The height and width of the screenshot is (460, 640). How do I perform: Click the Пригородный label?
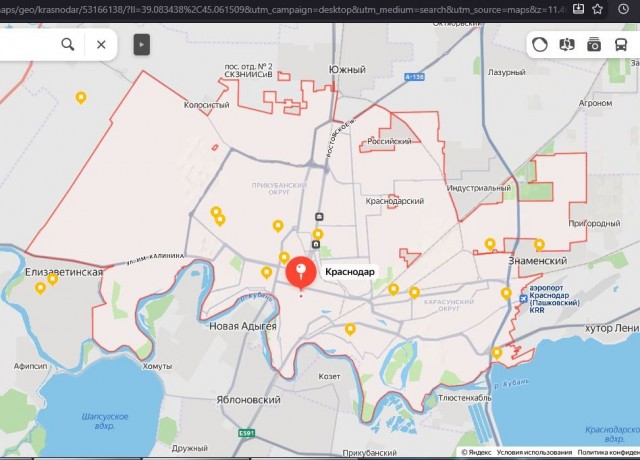click(x=594, y=223)
